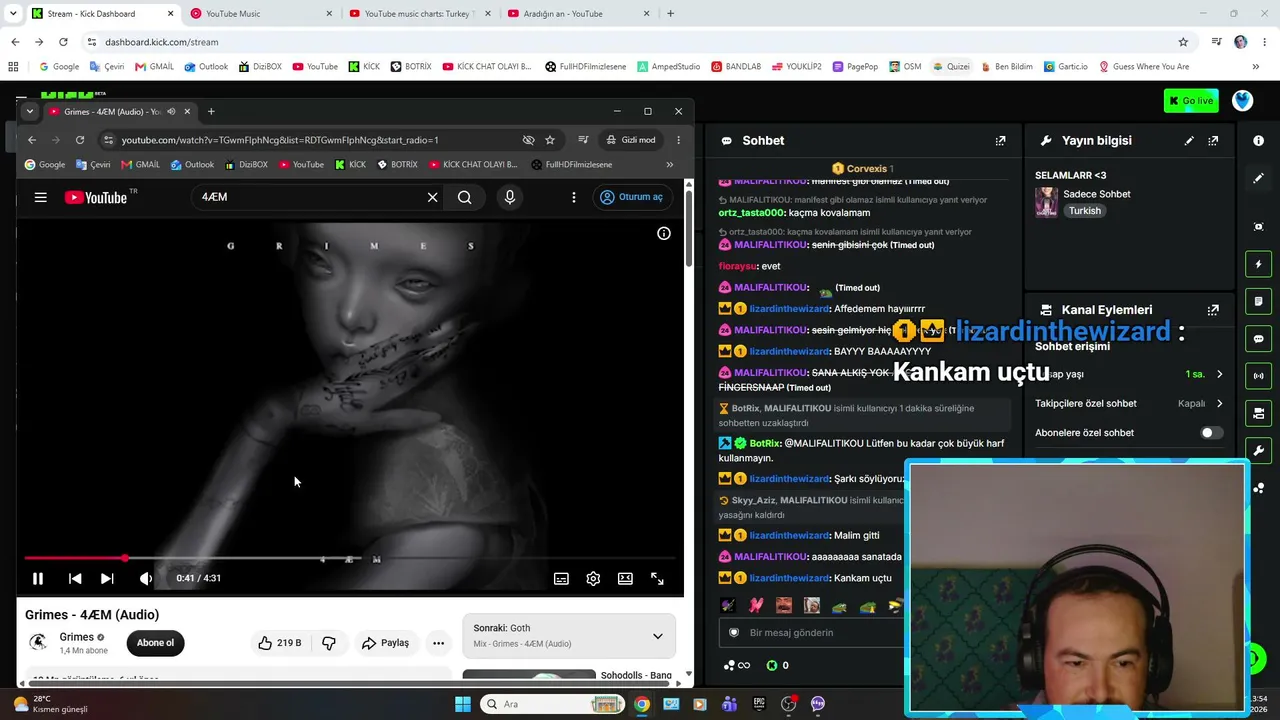
Task: Clear the YouTube search box text
Action: coord(432,197)
